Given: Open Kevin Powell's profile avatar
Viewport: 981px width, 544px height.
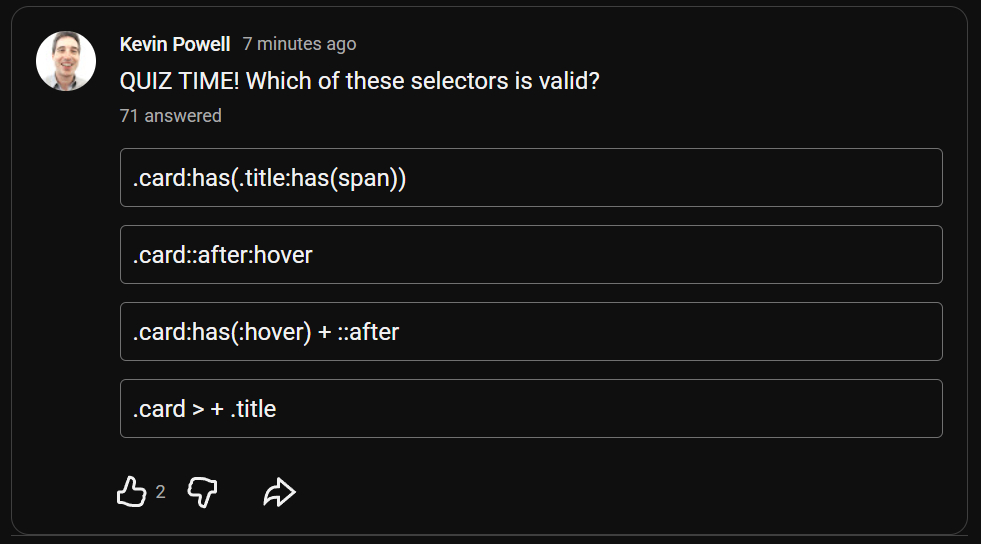Looking at the screenshot, I should 66,61.
